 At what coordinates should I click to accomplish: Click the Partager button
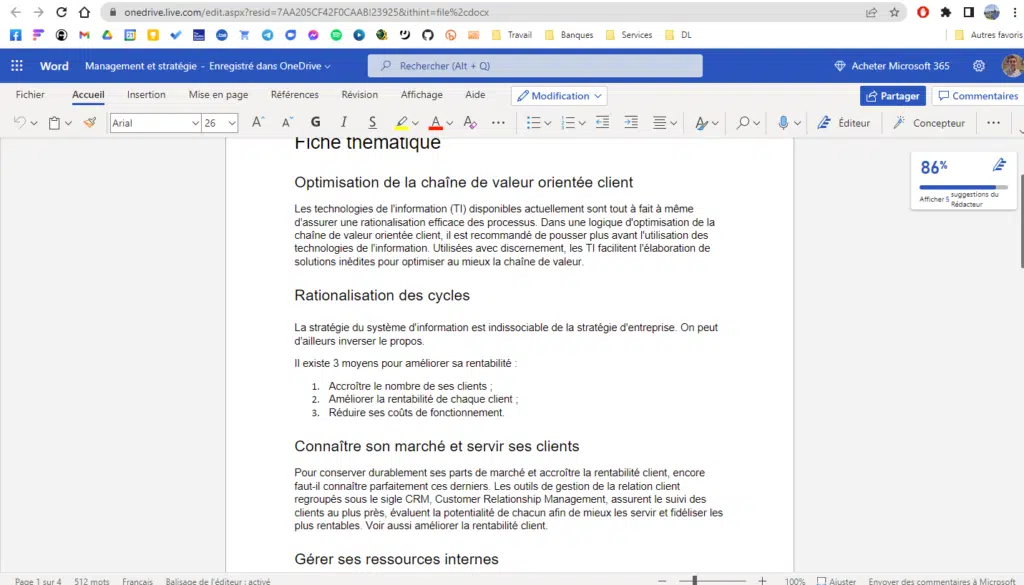[893, 96]
